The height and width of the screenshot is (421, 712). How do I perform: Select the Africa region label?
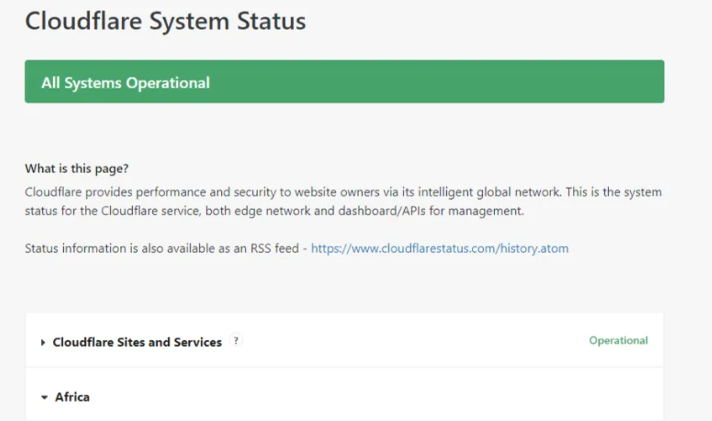[72, 397]
